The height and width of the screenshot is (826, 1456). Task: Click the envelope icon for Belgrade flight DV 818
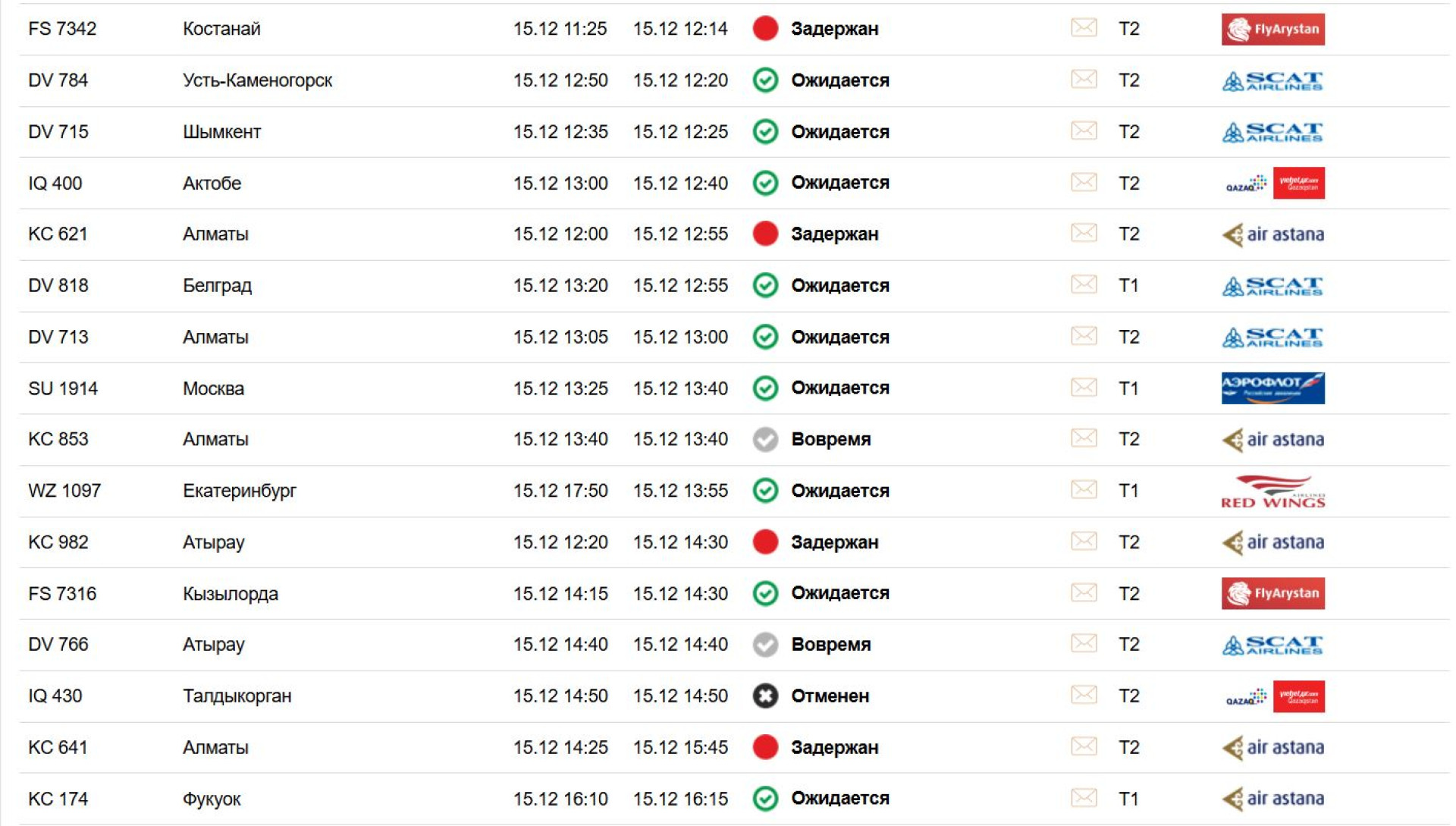(1083, 284)
